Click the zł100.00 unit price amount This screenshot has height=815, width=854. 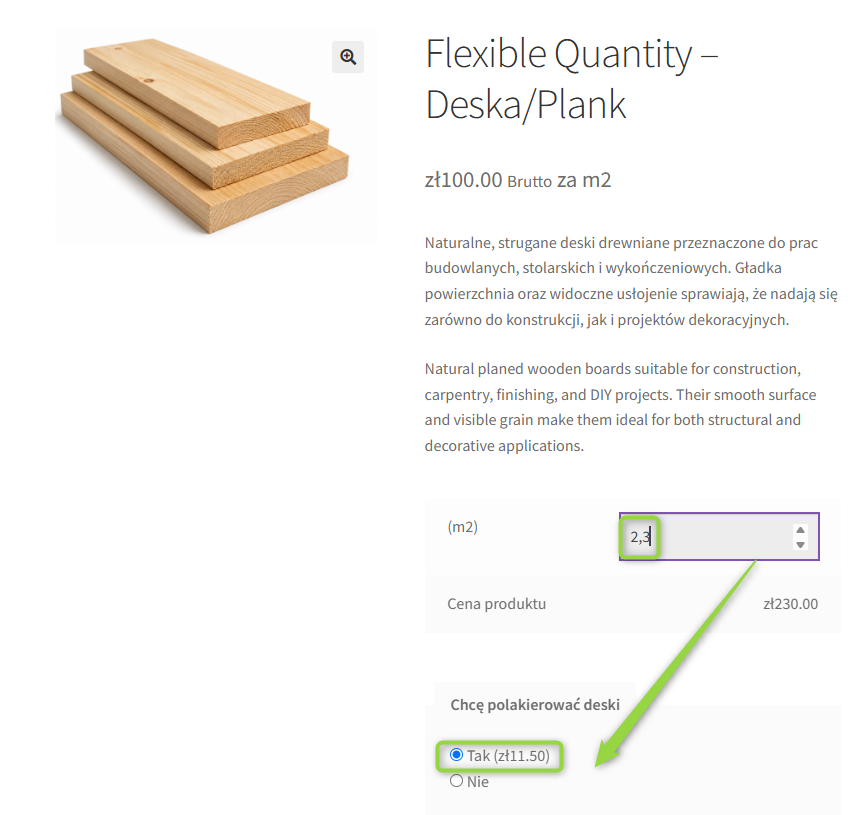pos(463,180)
